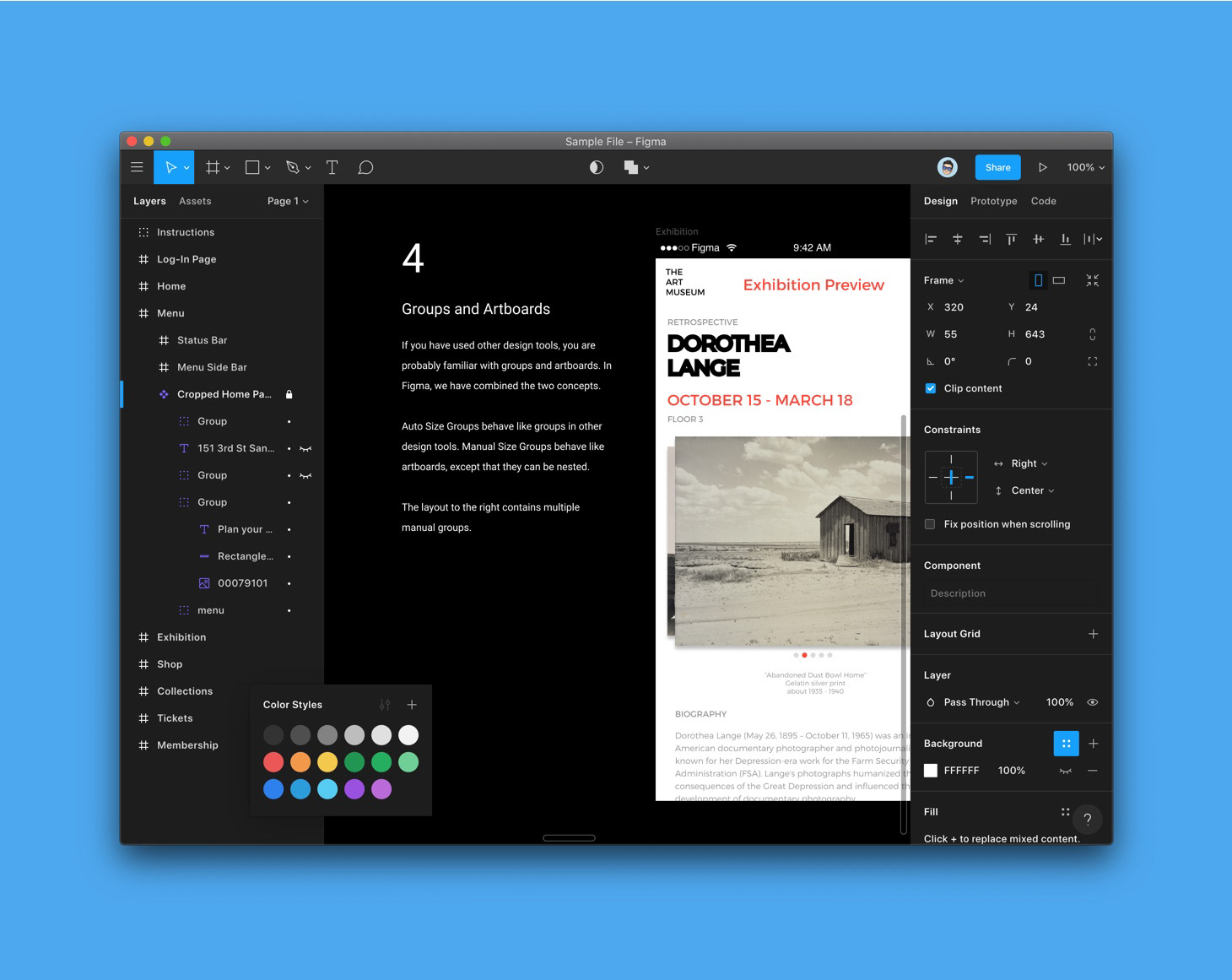Open the Frame type dropdown

tap(943, 280)
